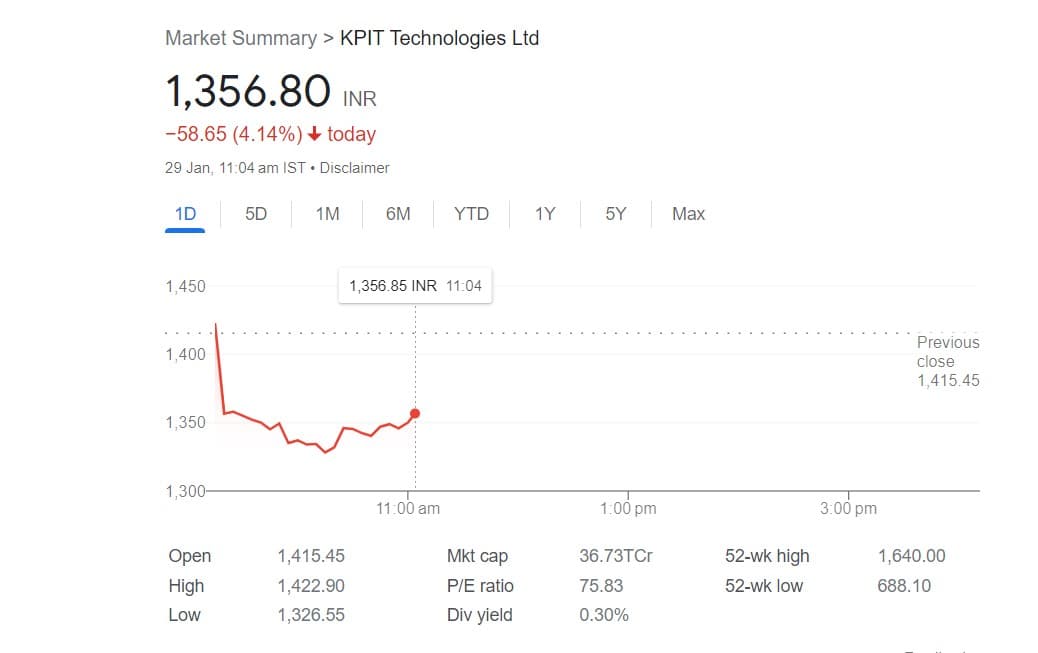Click the 1:00 pm axis label
Screen dimensions: 1038x653
click(628, 508)
